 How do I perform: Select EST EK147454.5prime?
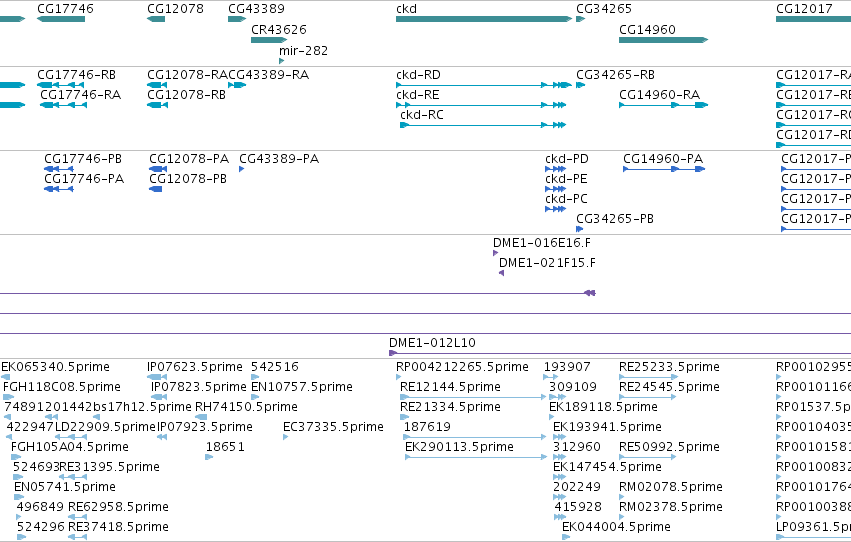(607, 468)
